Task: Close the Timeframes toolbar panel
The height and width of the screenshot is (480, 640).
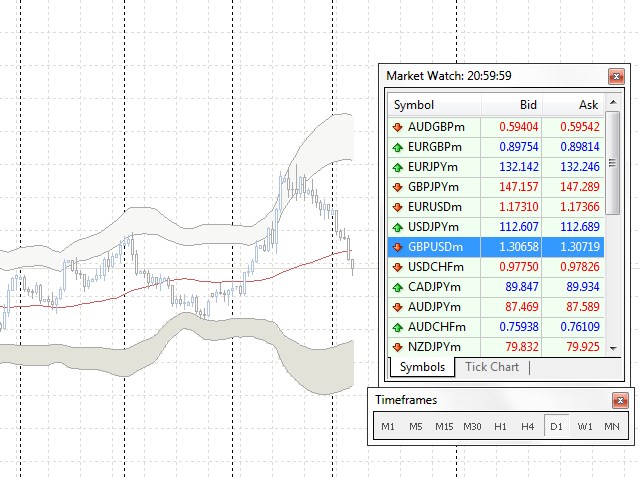Action: pyautogui.click(x=620, y=401)
